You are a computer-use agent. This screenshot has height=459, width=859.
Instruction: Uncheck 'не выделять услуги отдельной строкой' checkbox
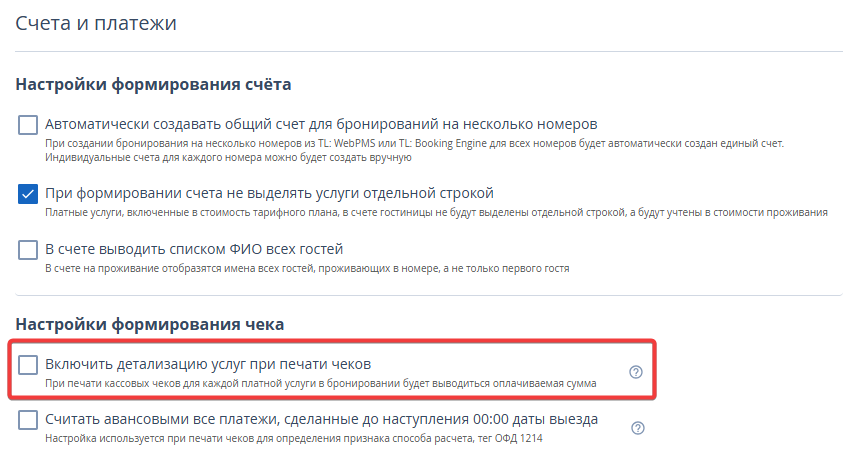pyautogui.click(x=28, y=194)
